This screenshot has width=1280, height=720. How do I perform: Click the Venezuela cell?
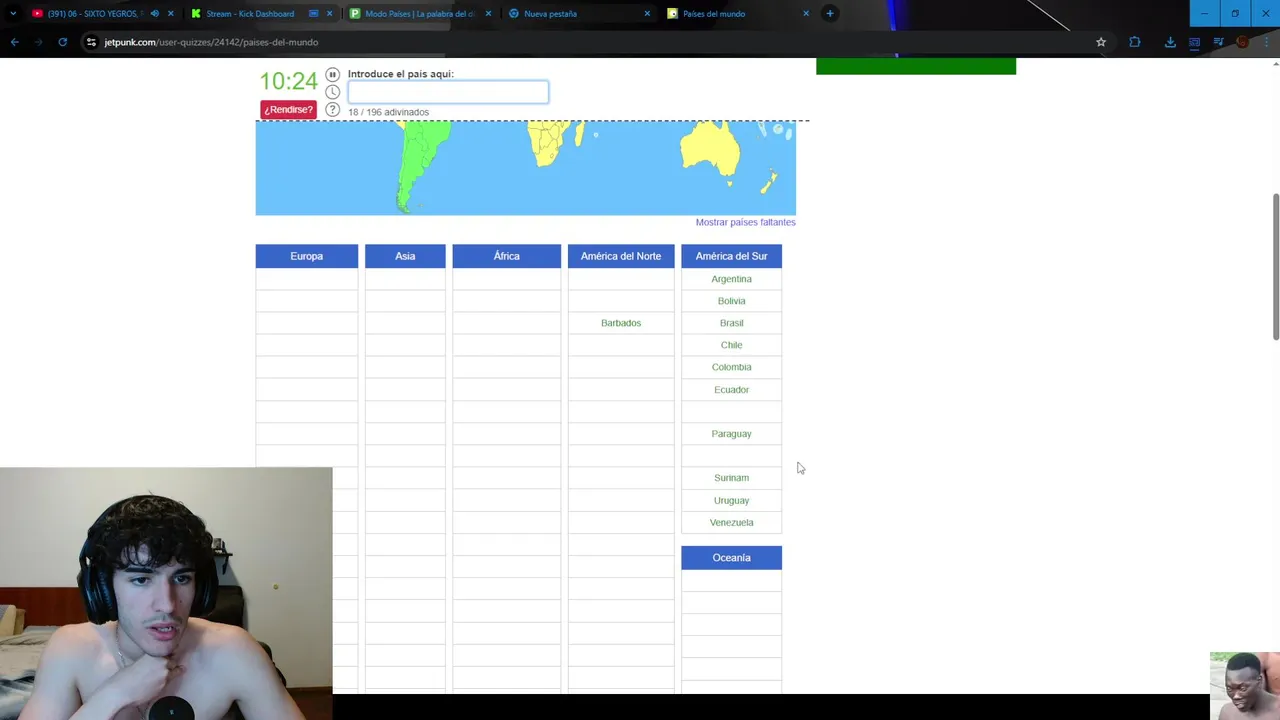click(731, 522)
